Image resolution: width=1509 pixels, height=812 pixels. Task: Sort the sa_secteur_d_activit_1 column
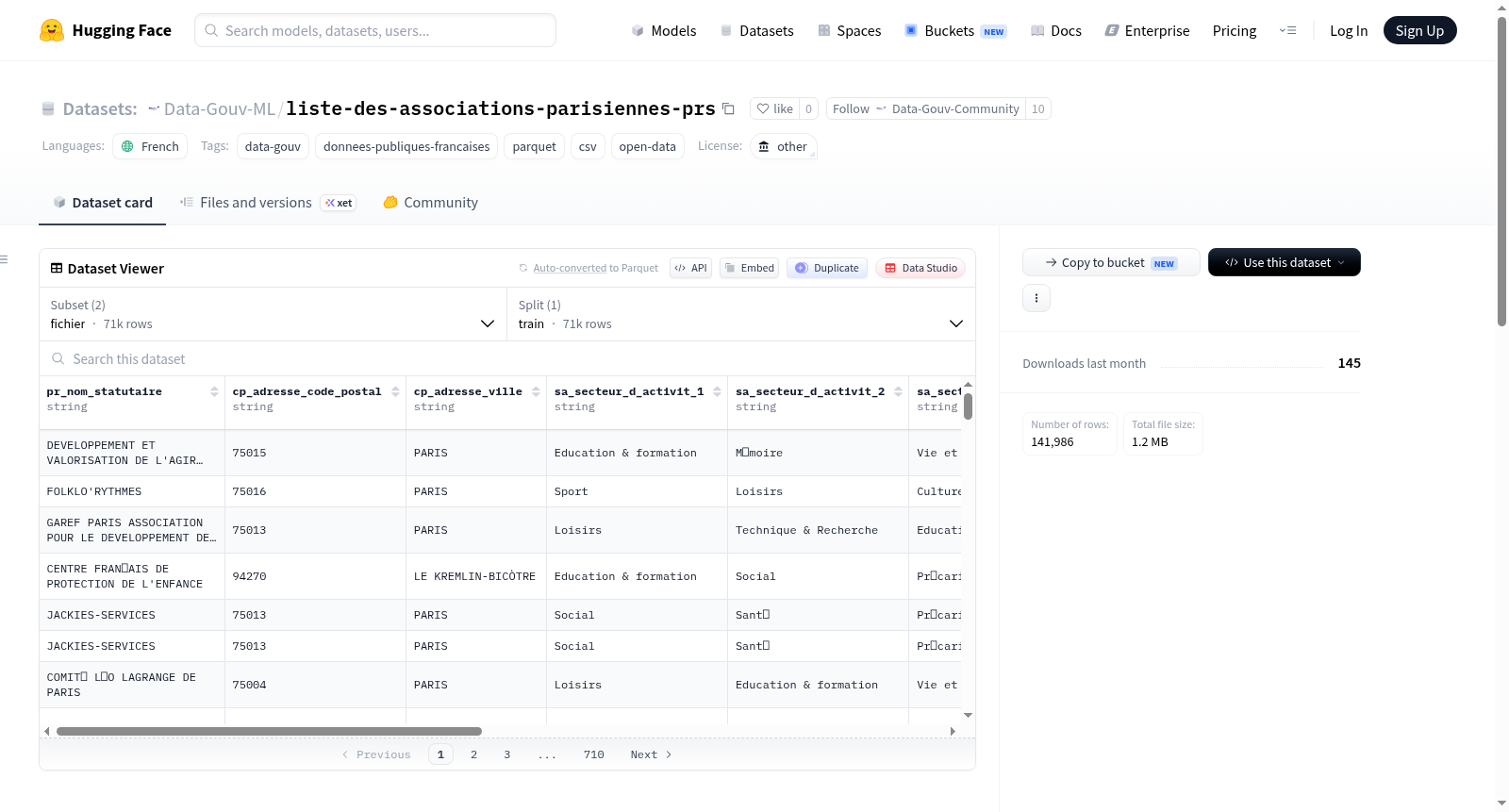click(717, 391)
